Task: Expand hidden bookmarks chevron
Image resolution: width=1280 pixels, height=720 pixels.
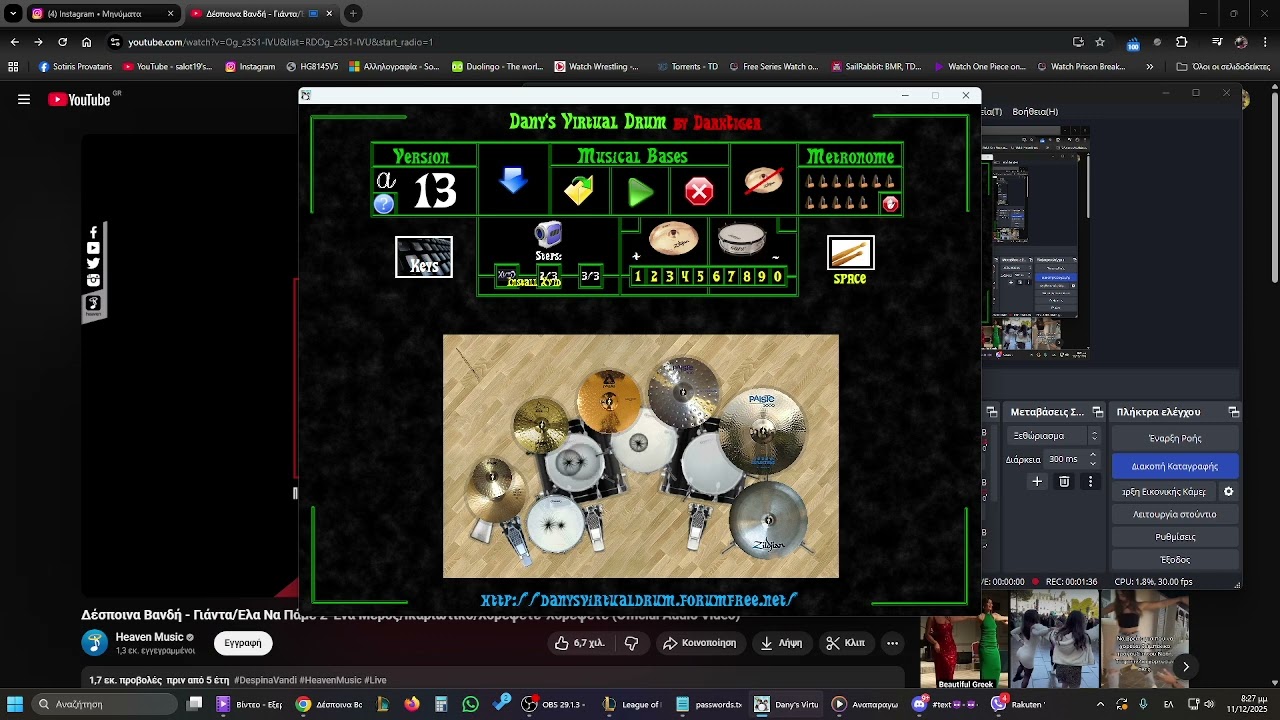Action: pyautogui.click(x=1149, y=67)
